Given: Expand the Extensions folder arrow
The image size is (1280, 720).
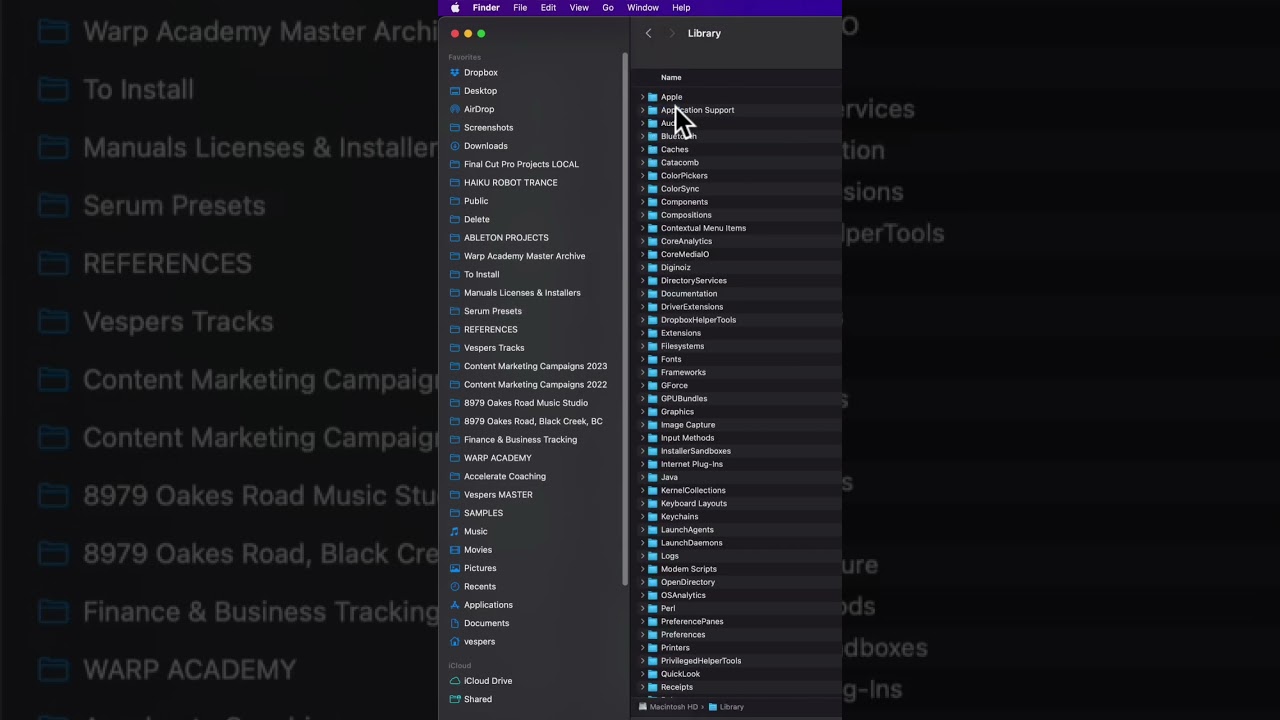Looking at the screenshot, I should coord(642,333).
